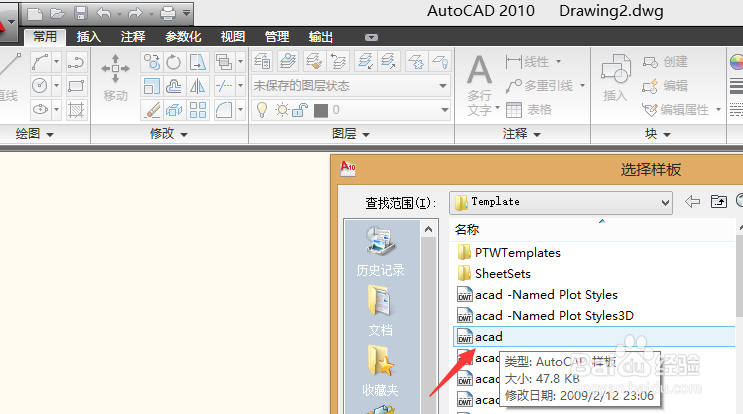Select the Scale tool
This screenshot has height=414, width=743.
[152, 86]
